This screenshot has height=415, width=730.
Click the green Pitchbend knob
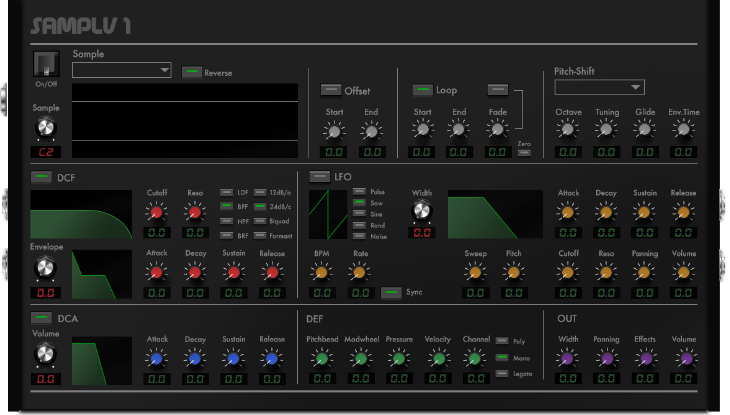tap(322, 359)
